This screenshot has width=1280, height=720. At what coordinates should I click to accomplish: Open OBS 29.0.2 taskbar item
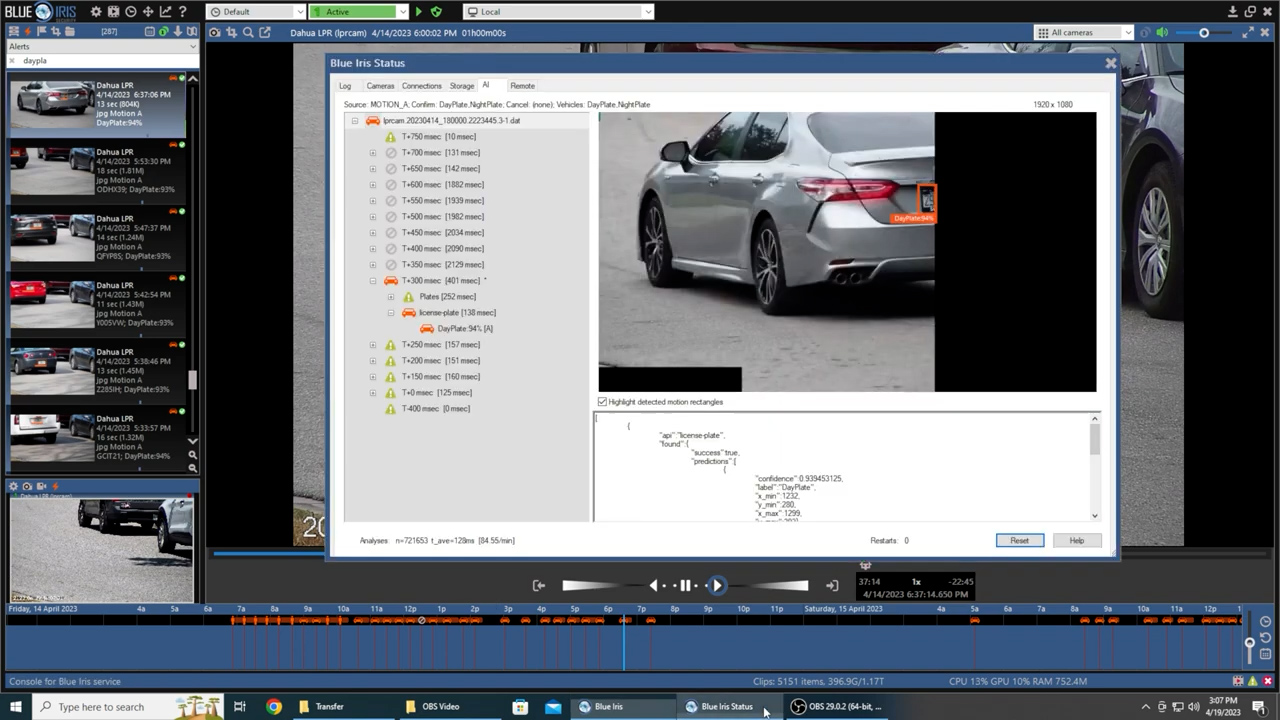click(x=838, y=706)
